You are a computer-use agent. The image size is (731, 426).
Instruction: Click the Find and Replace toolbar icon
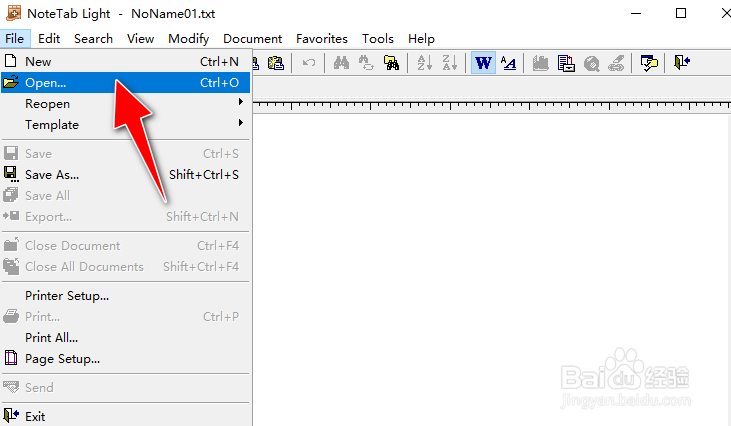pyautogui.click(x=366, y=62)
